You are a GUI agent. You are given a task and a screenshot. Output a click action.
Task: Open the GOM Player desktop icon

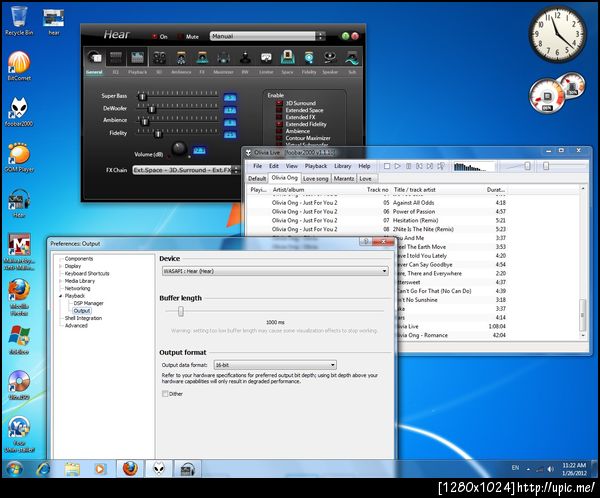tap(19, 157)
